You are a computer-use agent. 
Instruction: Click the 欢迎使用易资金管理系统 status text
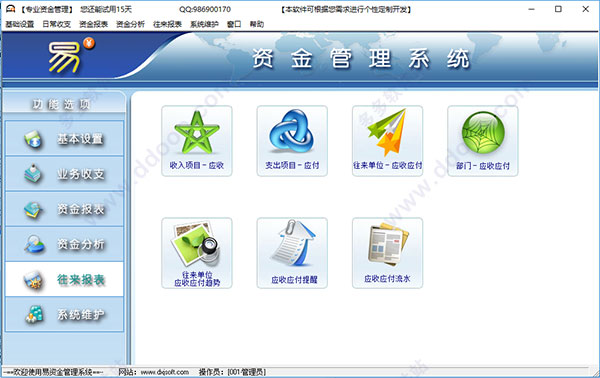click(x=53, y=372)
